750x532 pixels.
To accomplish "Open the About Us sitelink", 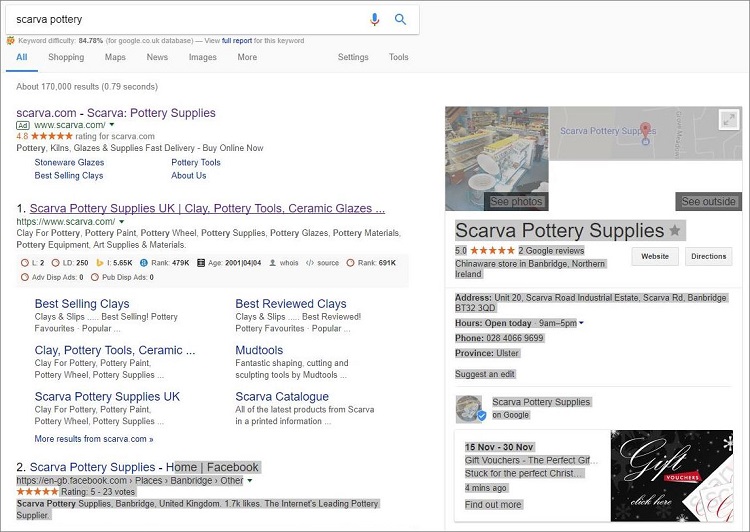I will [x=188, y=176].
